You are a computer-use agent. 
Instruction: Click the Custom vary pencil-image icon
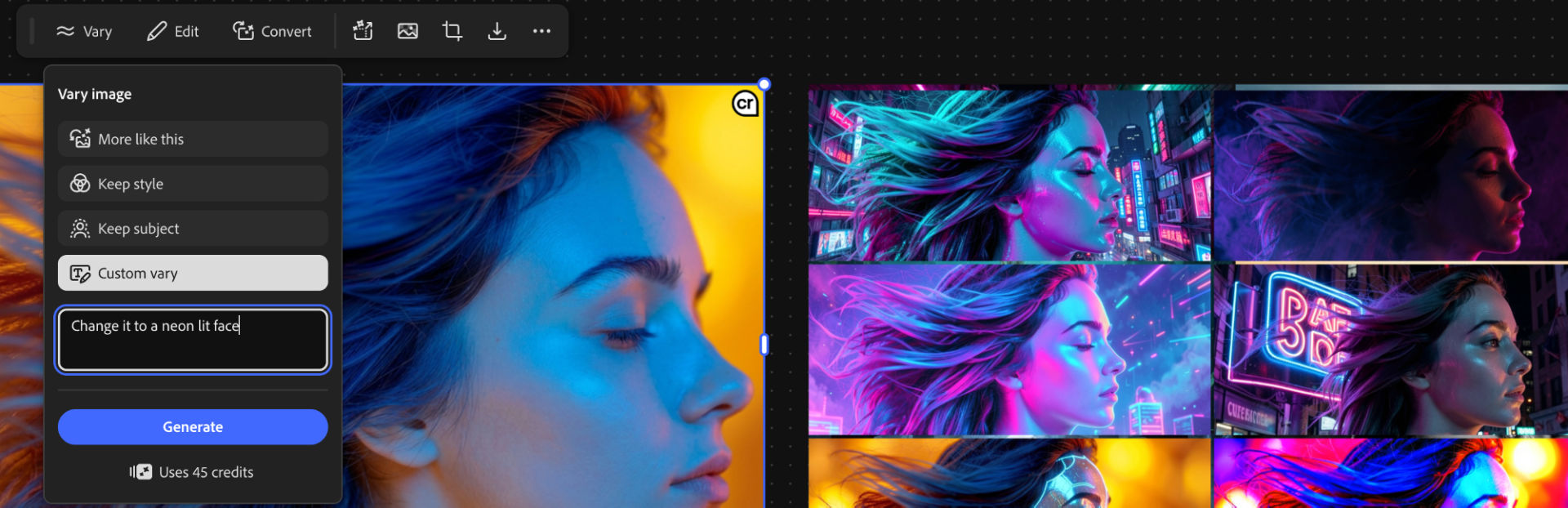(80, 274)
